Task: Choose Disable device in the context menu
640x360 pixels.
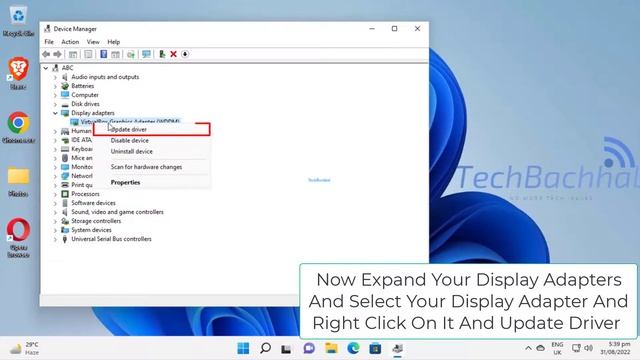Action: [152, 140]
